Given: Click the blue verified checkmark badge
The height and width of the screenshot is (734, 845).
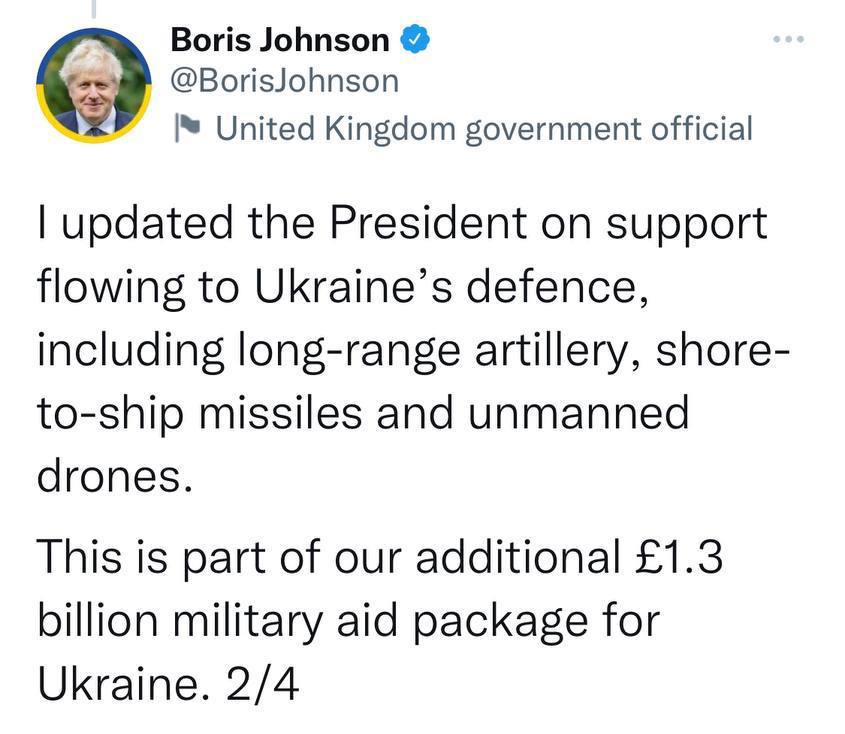Looking at the screenshot, I should [415, 41].
